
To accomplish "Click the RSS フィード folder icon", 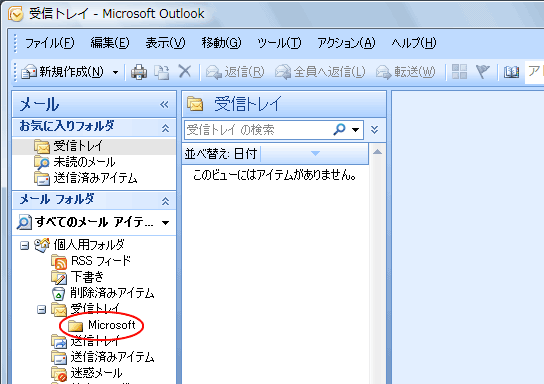I will [59, 262].
